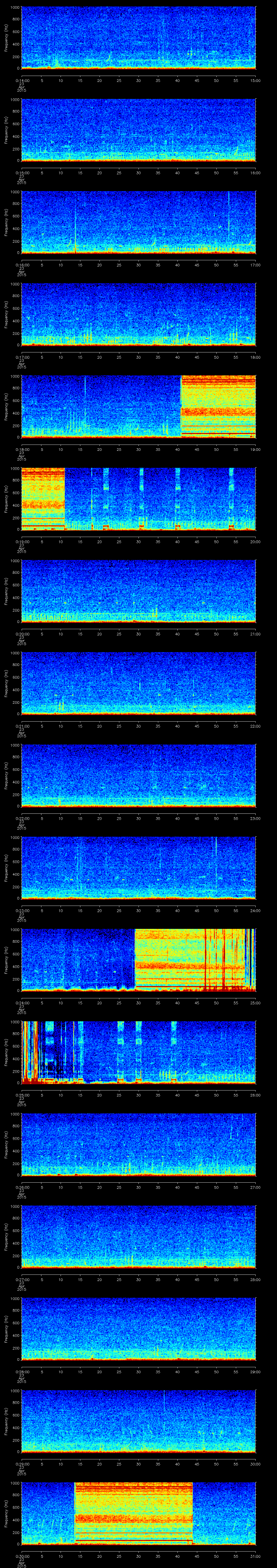The width and height of the screenshot is (277, 1568).
Task: Select the spectrogram panel starting at 0:21:00
Action: coord(138,683)
